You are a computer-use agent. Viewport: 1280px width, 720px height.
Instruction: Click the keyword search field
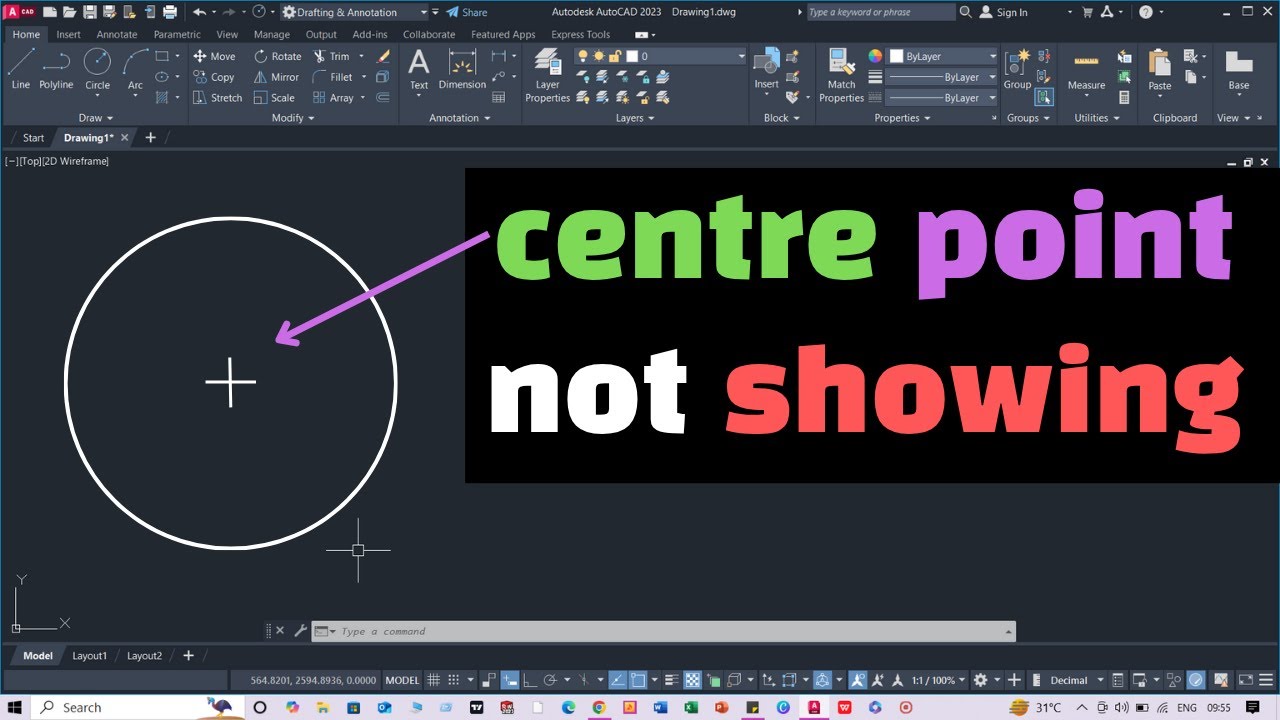880,12
